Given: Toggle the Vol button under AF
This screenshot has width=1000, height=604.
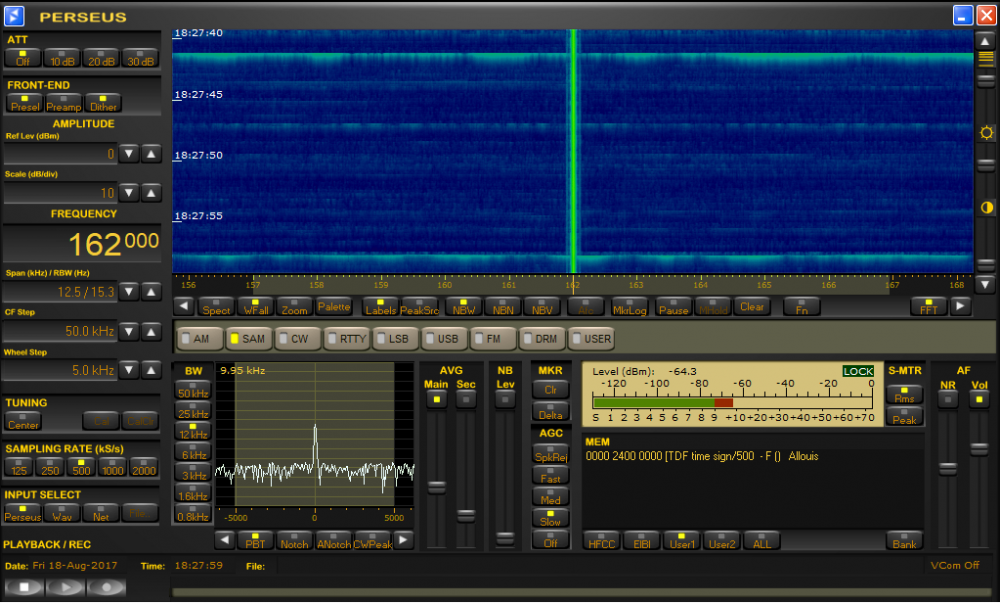Looking at the screenshot, I should [x=979, y=399].
